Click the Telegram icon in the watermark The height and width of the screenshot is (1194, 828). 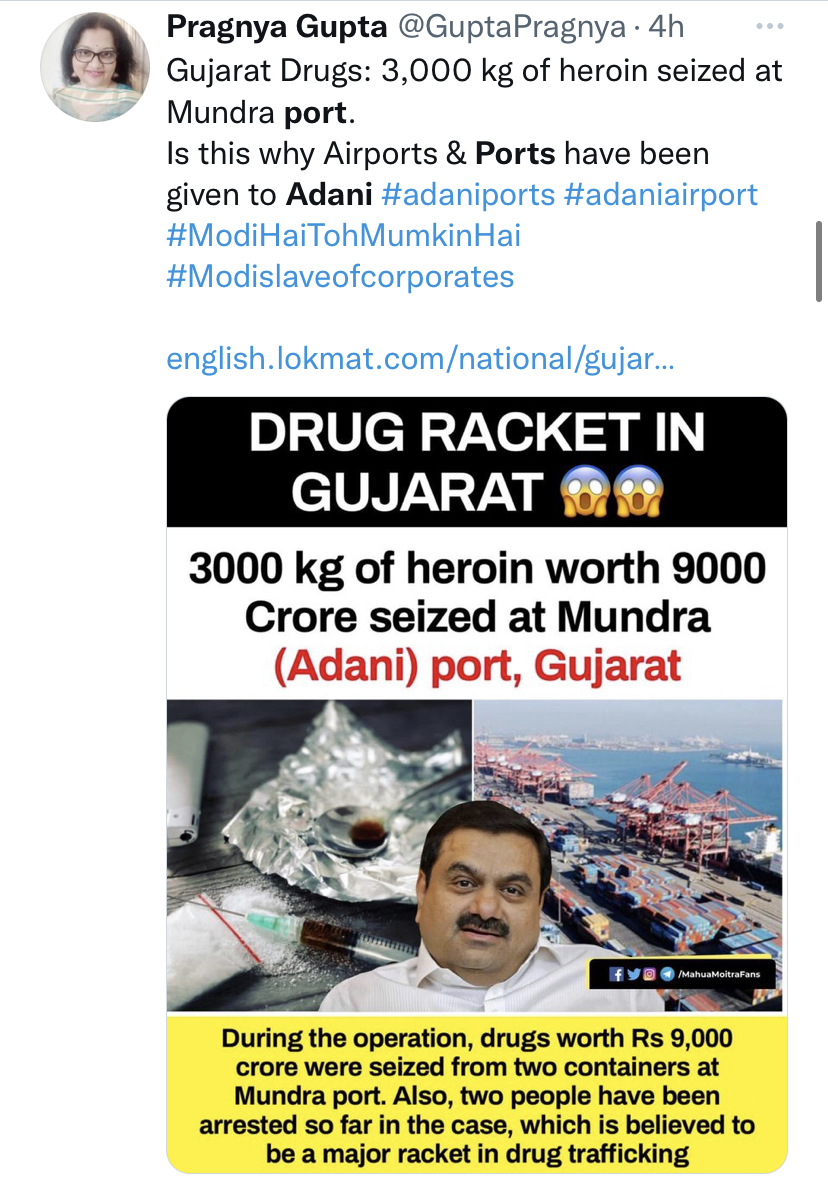point(667,974)
